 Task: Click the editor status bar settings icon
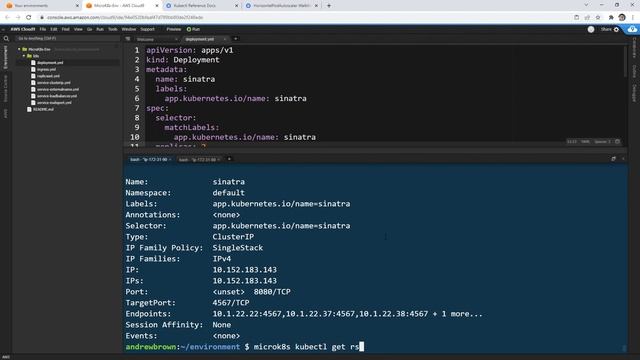pyautogui.click(x=618, y=142)
